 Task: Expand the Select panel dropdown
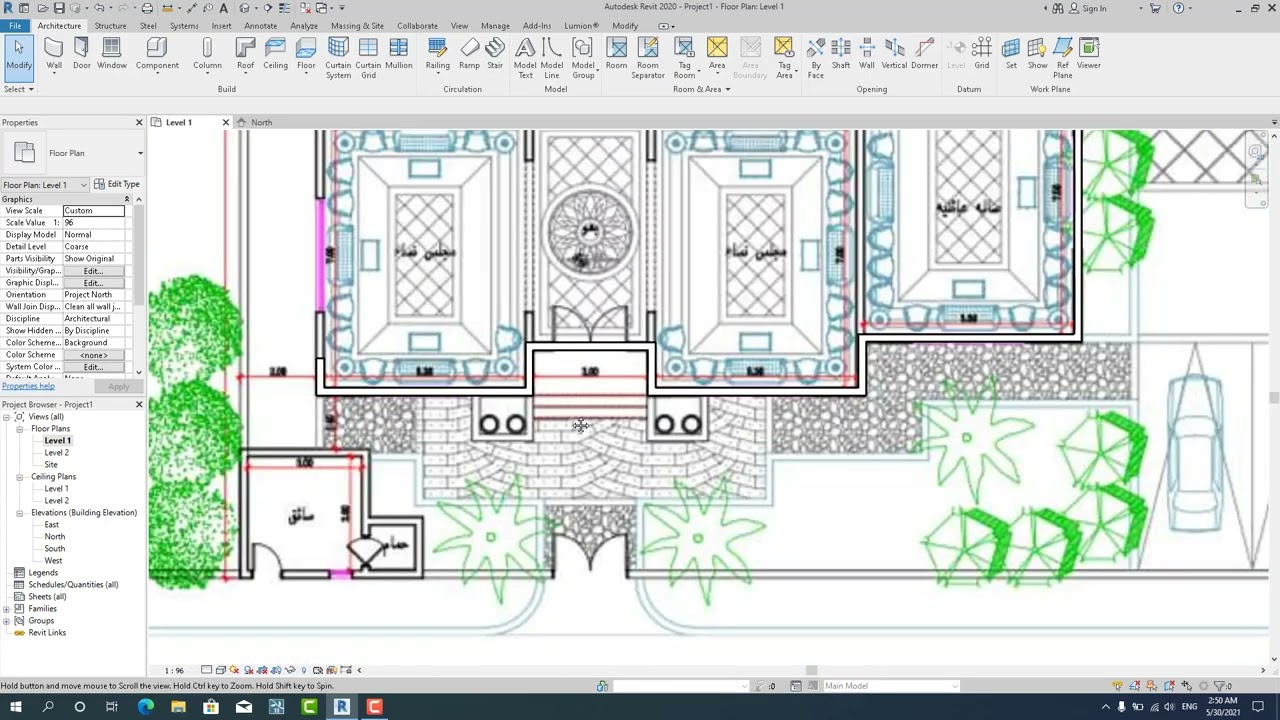tap(18, 89)
